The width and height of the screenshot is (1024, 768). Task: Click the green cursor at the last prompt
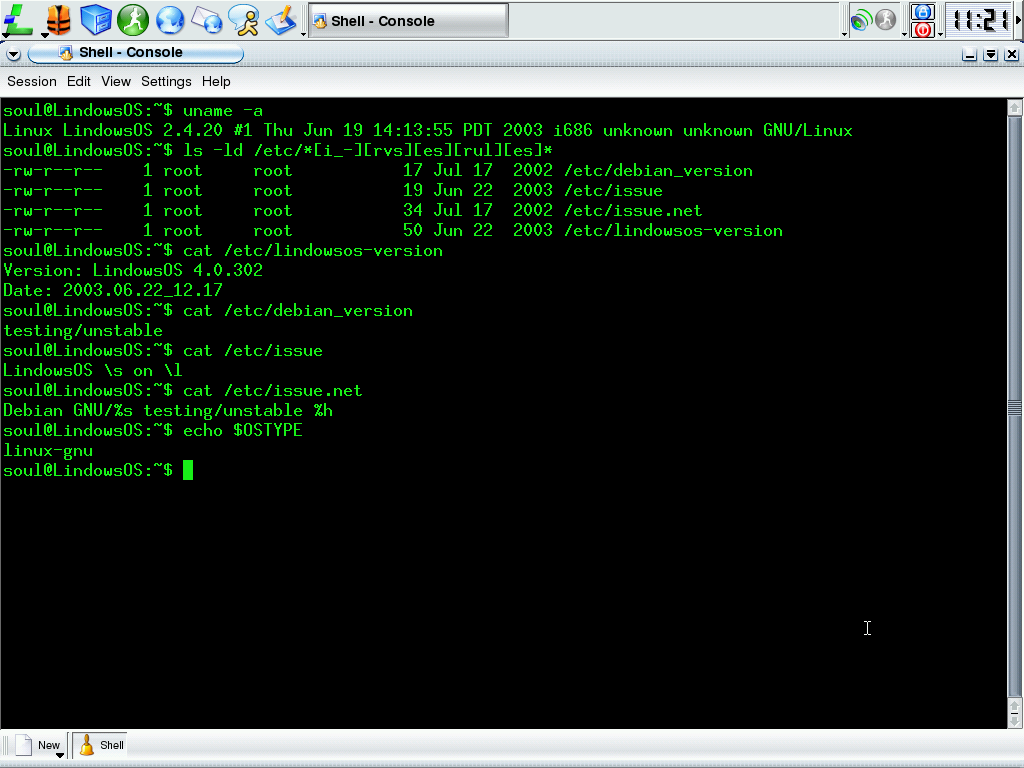(188, 470)
